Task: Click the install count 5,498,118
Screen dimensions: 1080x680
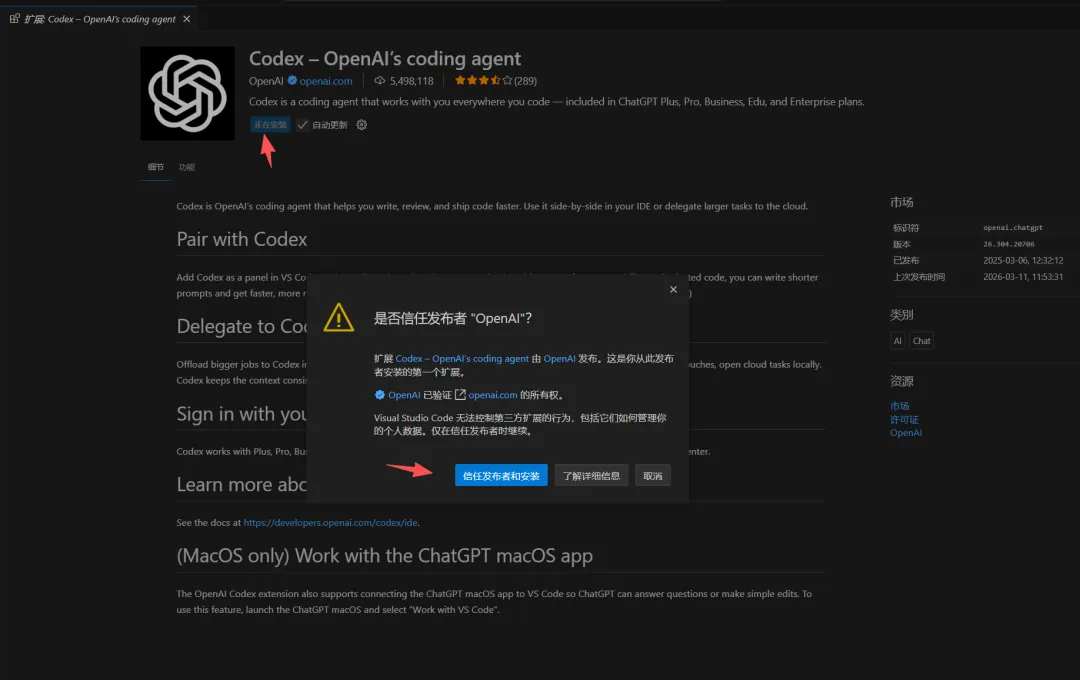Action: point(412,81)
